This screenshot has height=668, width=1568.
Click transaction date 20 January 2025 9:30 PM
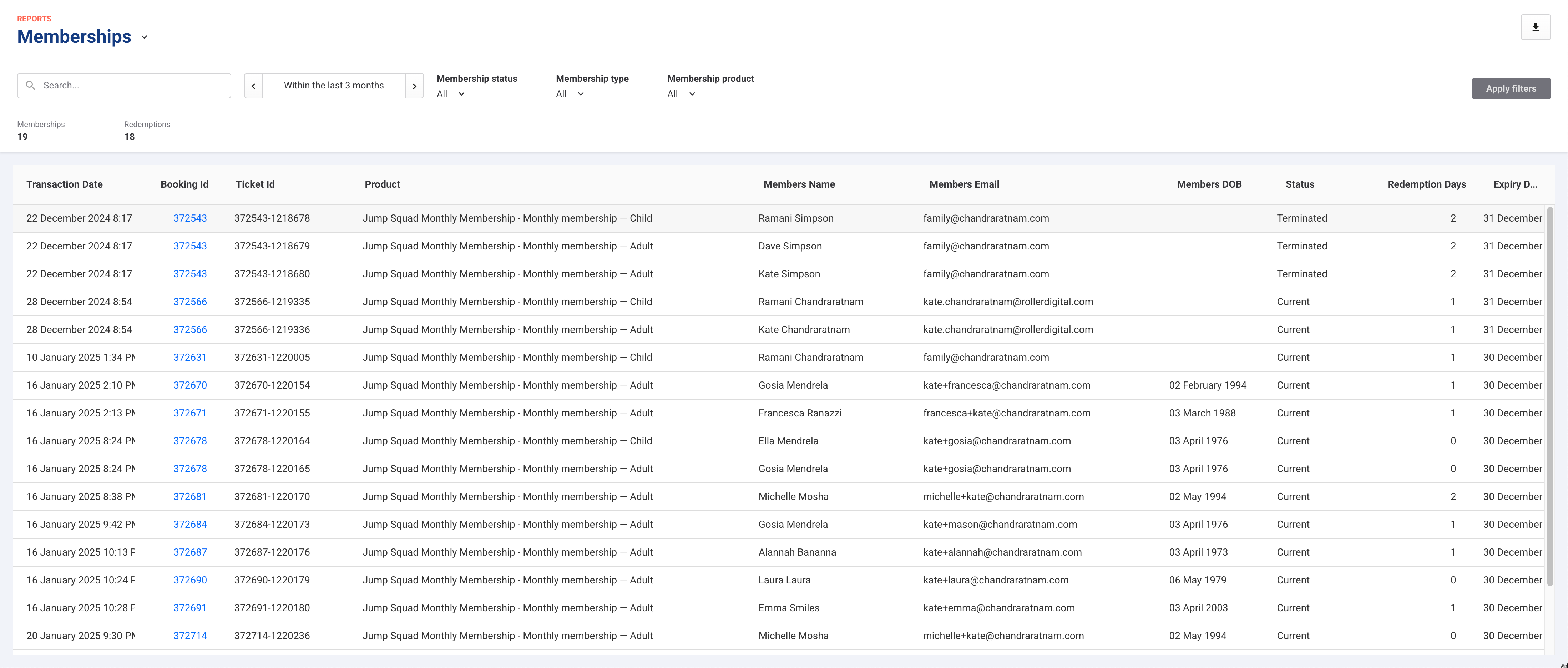80,636
